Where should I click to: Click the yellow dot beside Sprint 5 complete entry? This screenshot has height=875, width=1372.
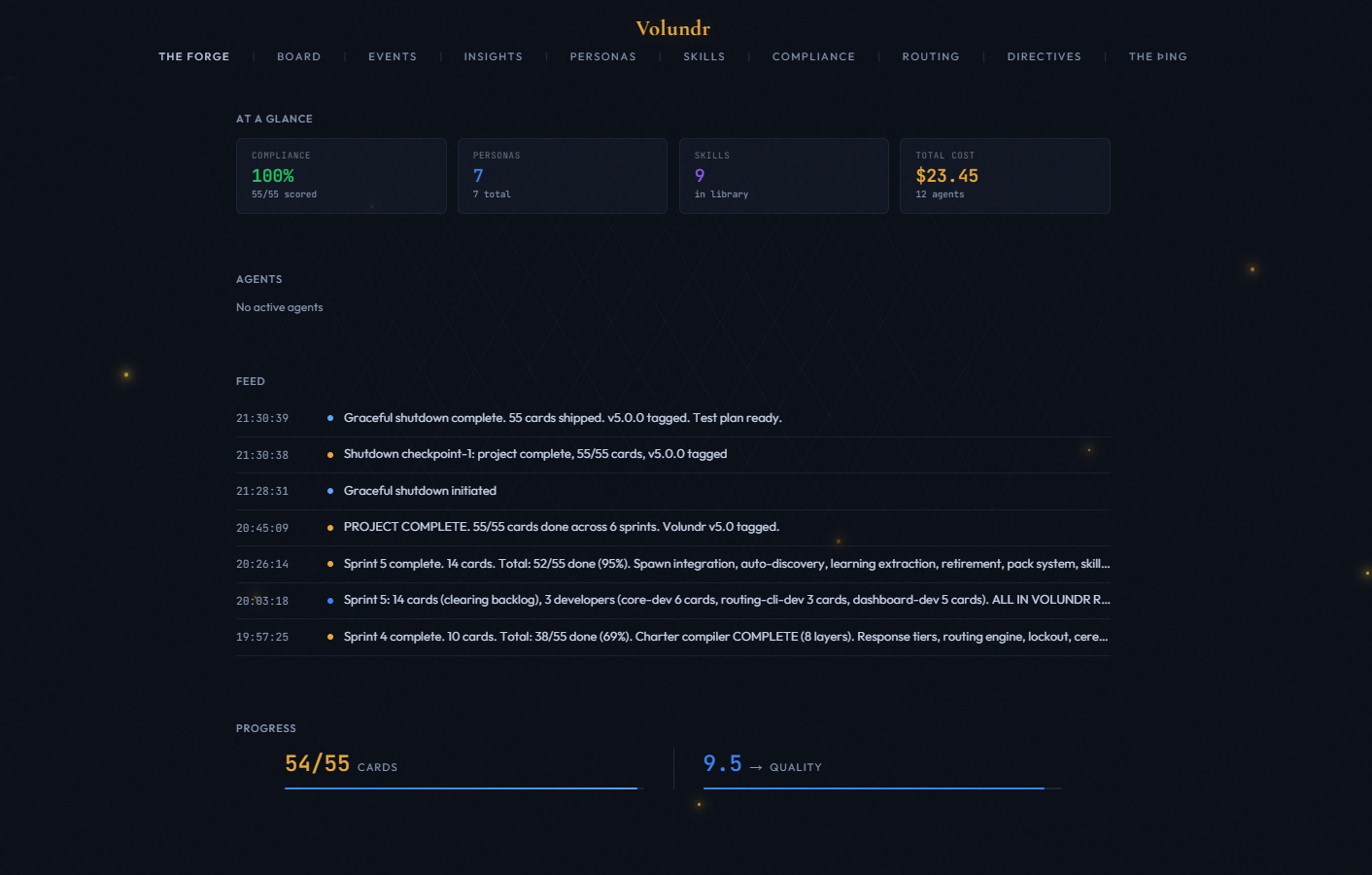tap(330, 563)
